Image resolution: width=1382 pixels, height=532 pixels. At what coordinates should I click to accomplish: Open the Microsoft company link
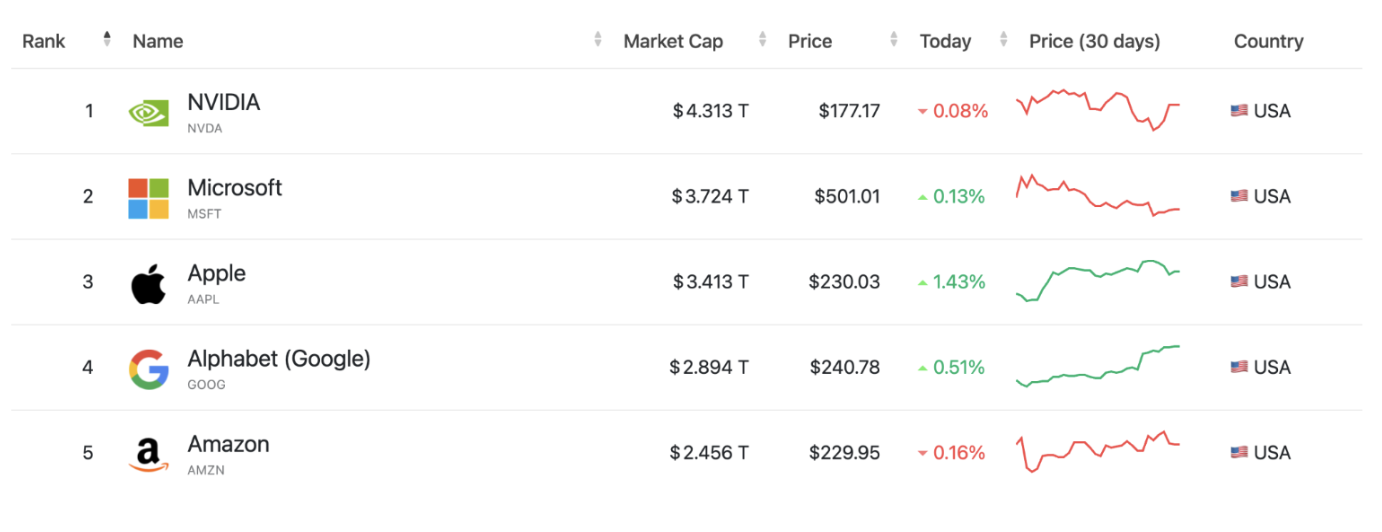235,187
